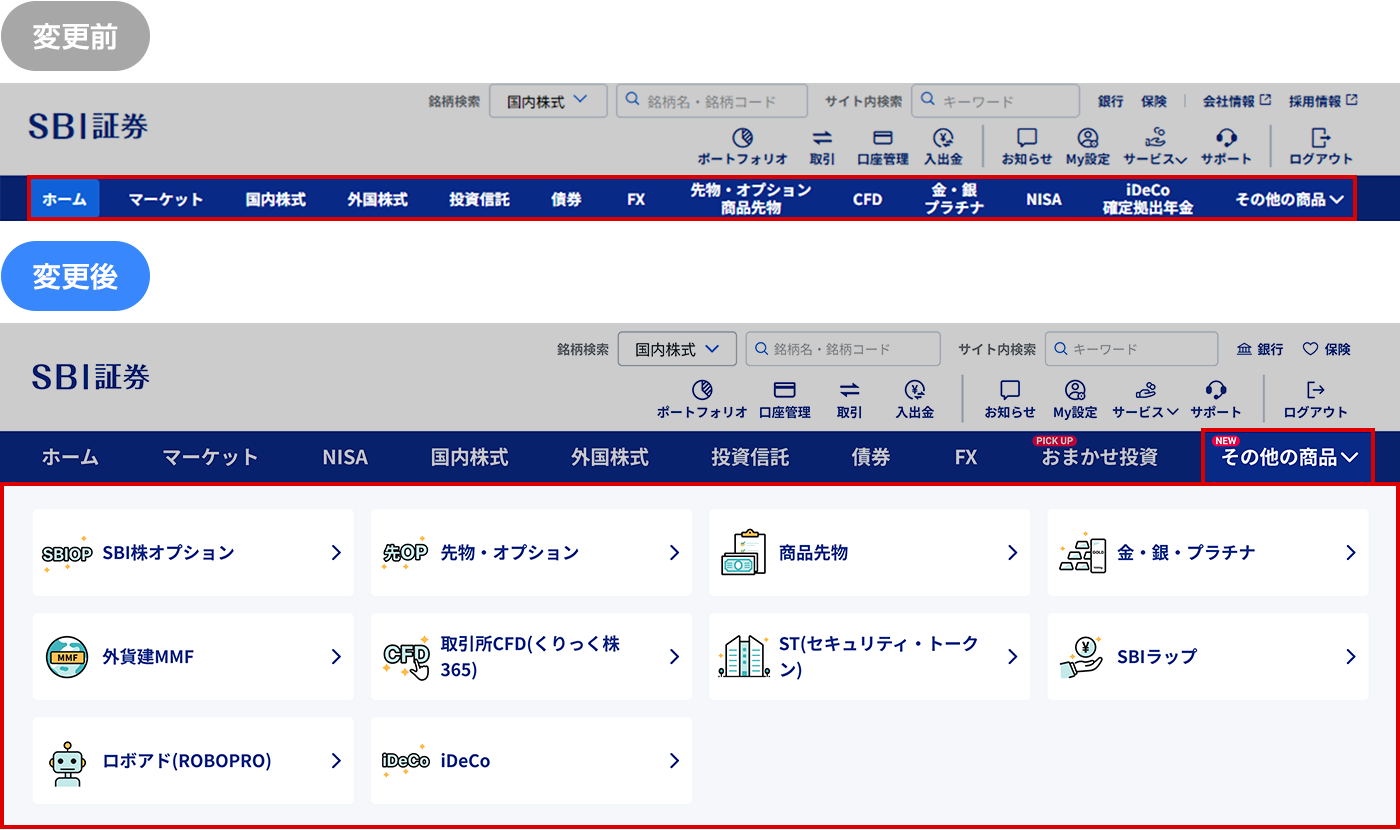The height and width of the screenshot is (830, 1400).
Task: Click the SBIOP icon on SBI株オプション card
Action: pos(67,553)
